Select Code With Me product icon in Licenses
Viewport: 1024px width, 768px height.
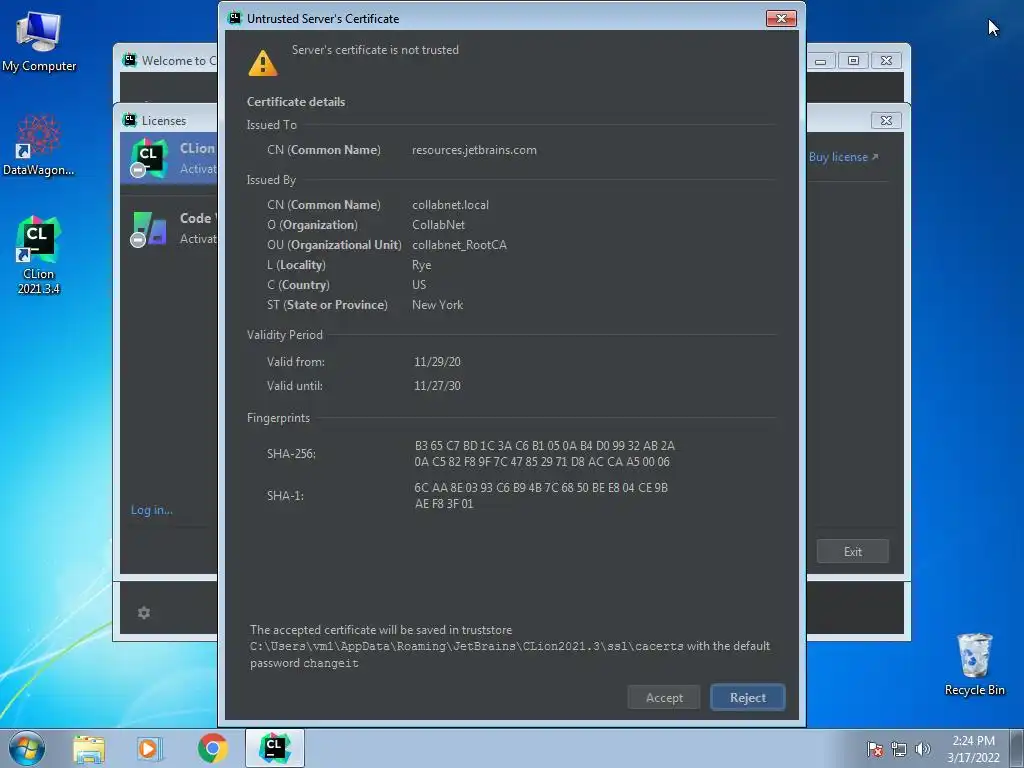pos(150,228)
